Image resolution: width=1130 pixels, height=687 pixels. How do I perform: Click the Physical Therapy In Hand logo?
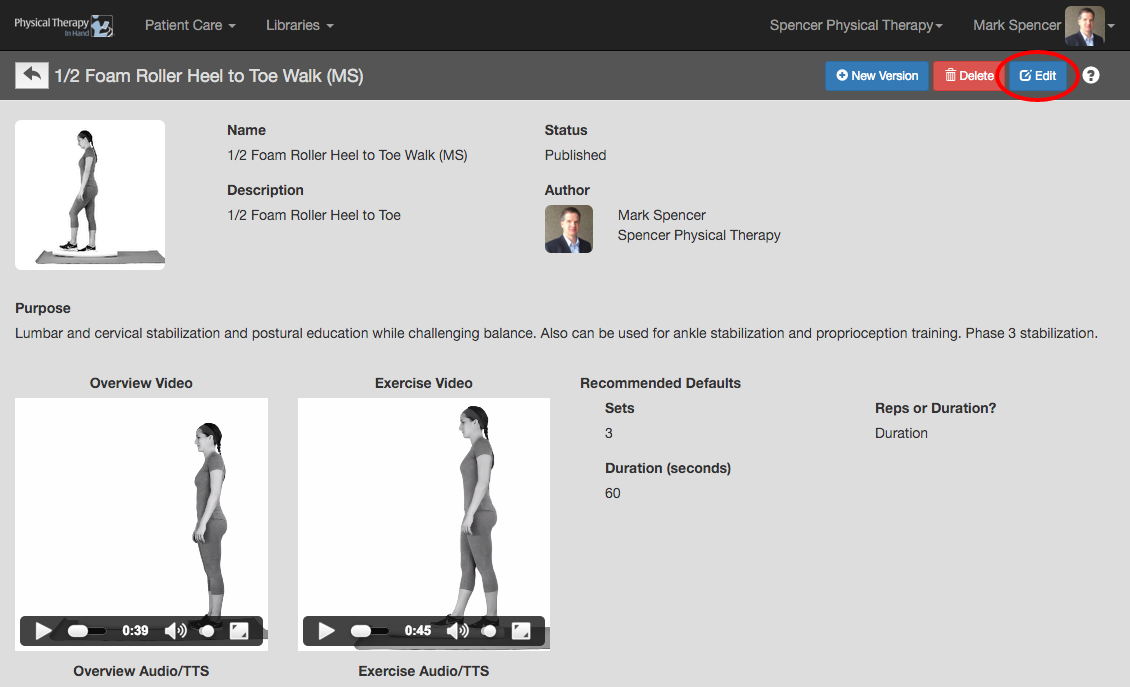(x=64, y=25)
